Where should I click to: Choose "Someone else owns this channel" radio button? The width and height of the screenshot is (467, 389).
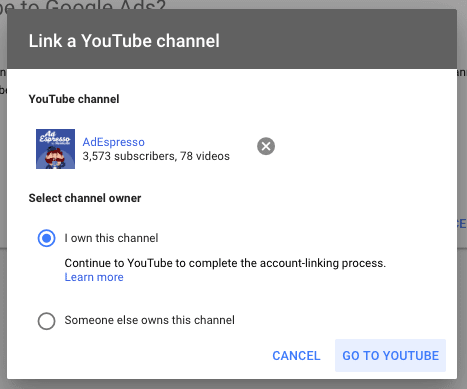click(46, 321)
